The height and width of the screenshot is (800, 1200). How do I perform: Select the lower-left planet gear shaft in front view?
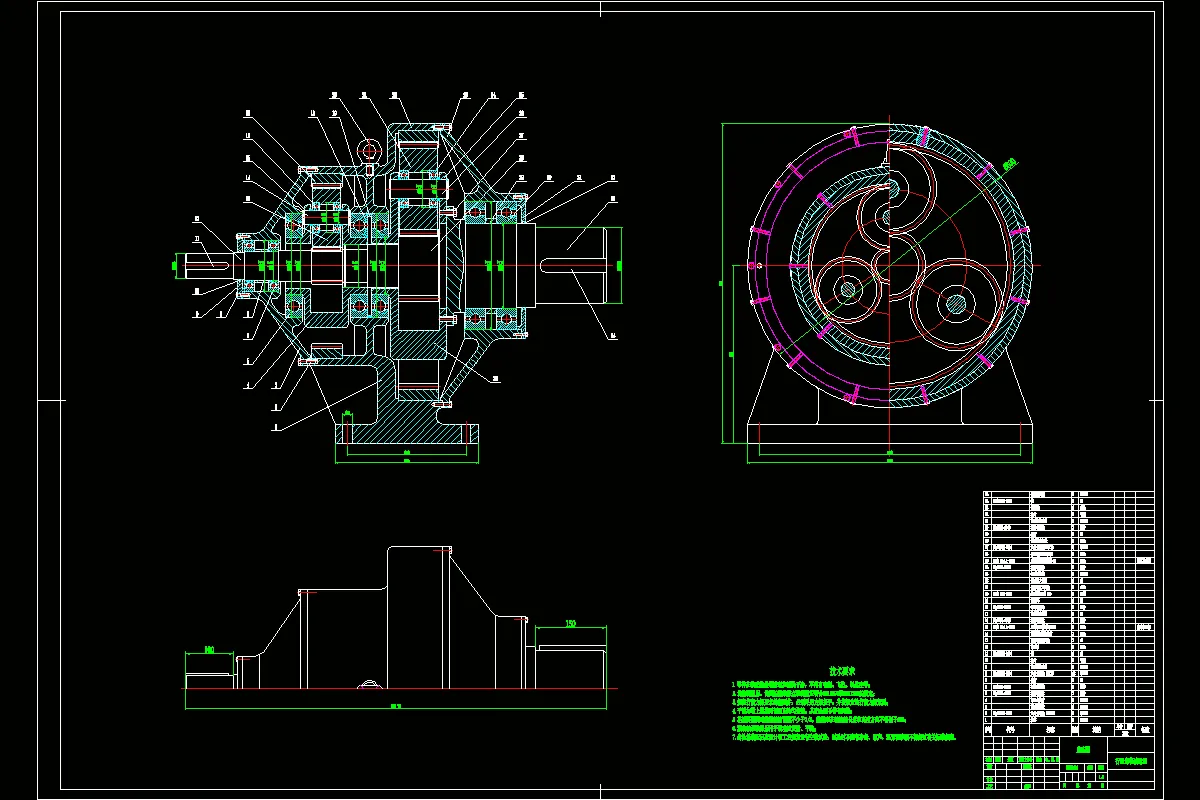[848, 290]
